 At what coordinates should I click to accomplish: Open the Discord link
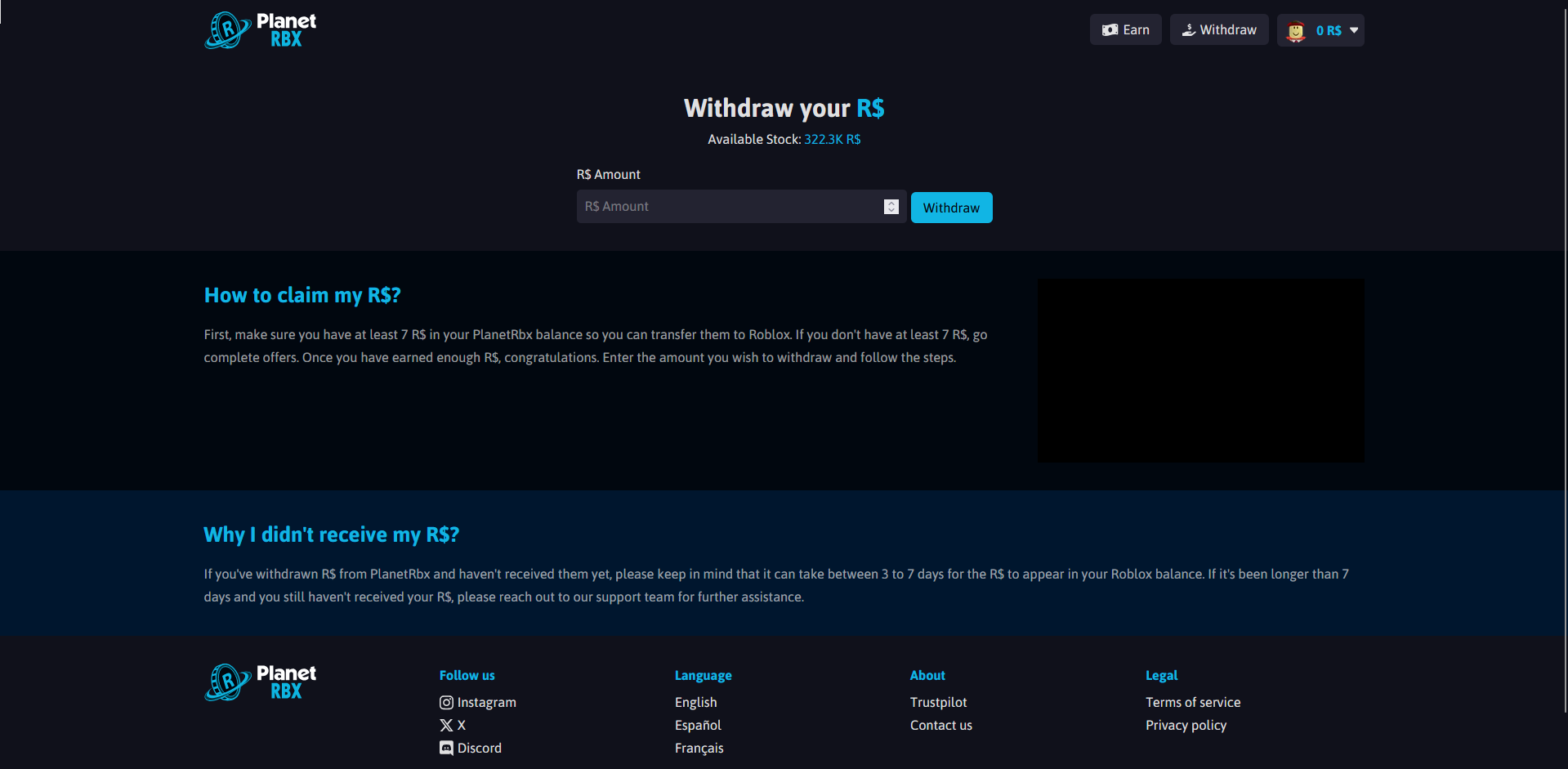(471, 748)
